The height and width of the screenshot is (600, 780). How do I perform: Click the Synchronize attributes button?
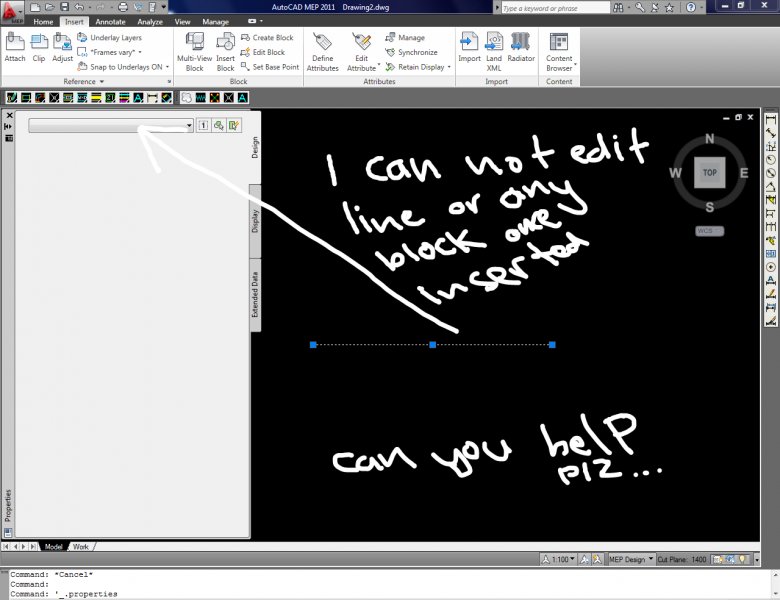(411, 52)
